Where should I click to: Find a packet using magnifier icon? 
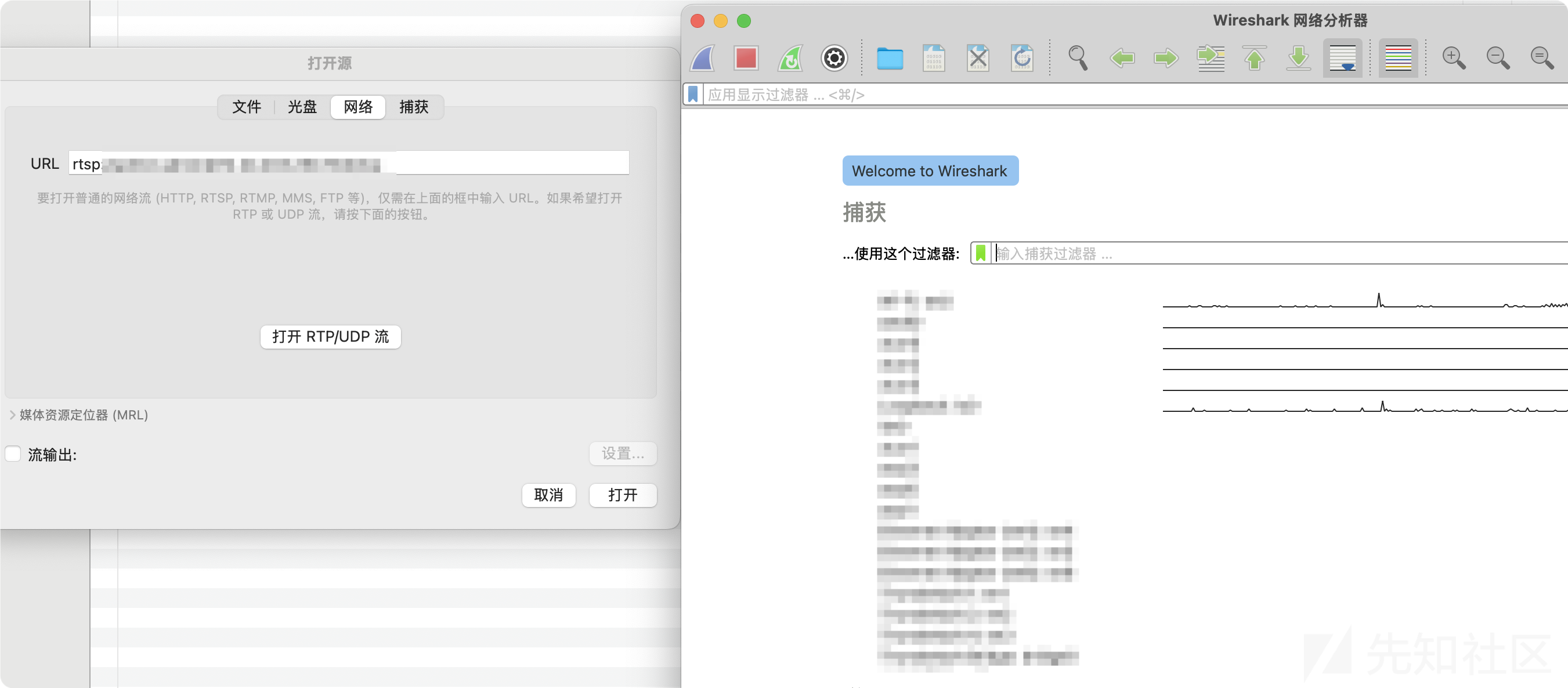[1078, 59]
